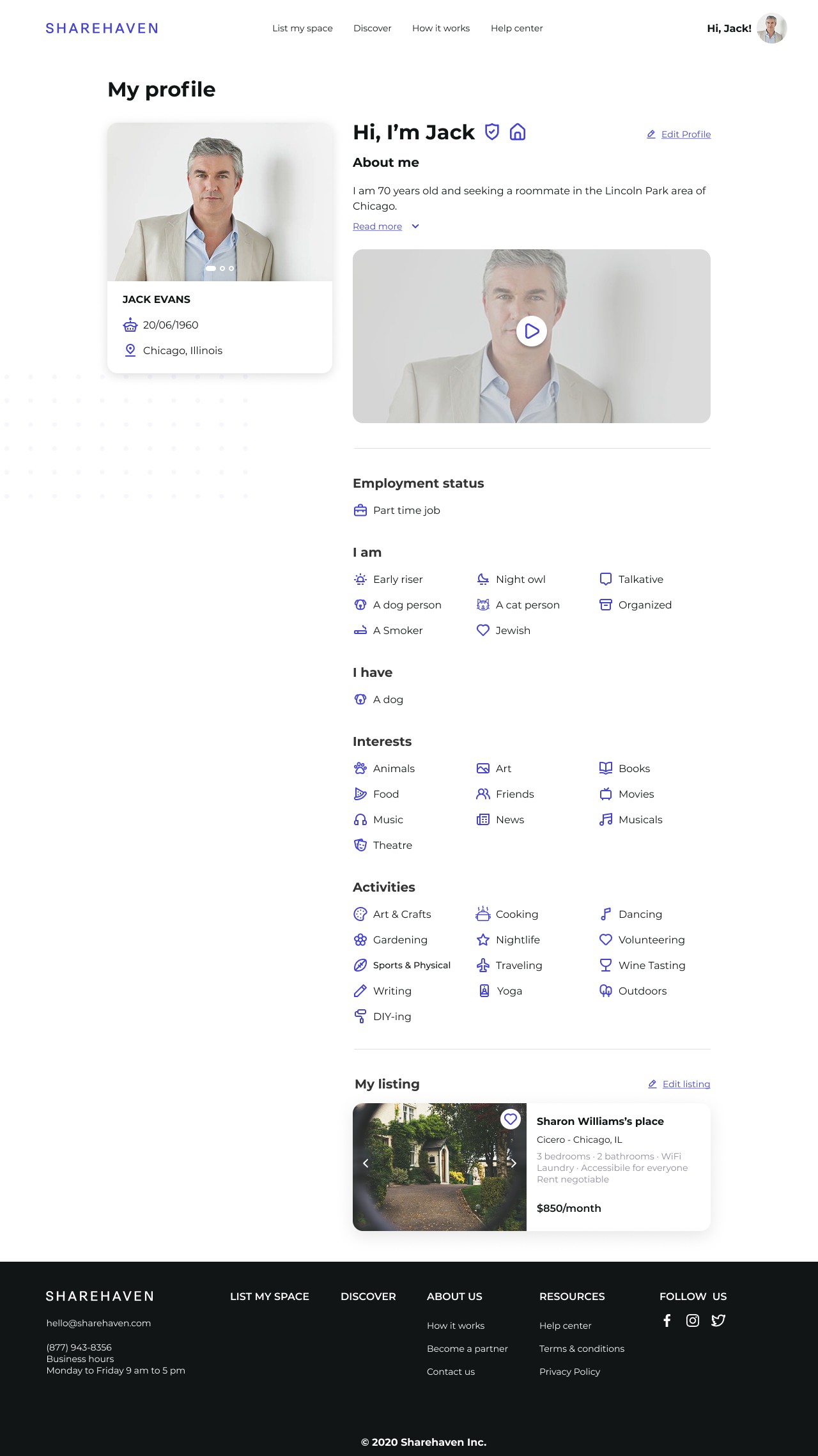Click the Read more link
This screenshot has width=818, height=1456.
[x=377, y=226]
